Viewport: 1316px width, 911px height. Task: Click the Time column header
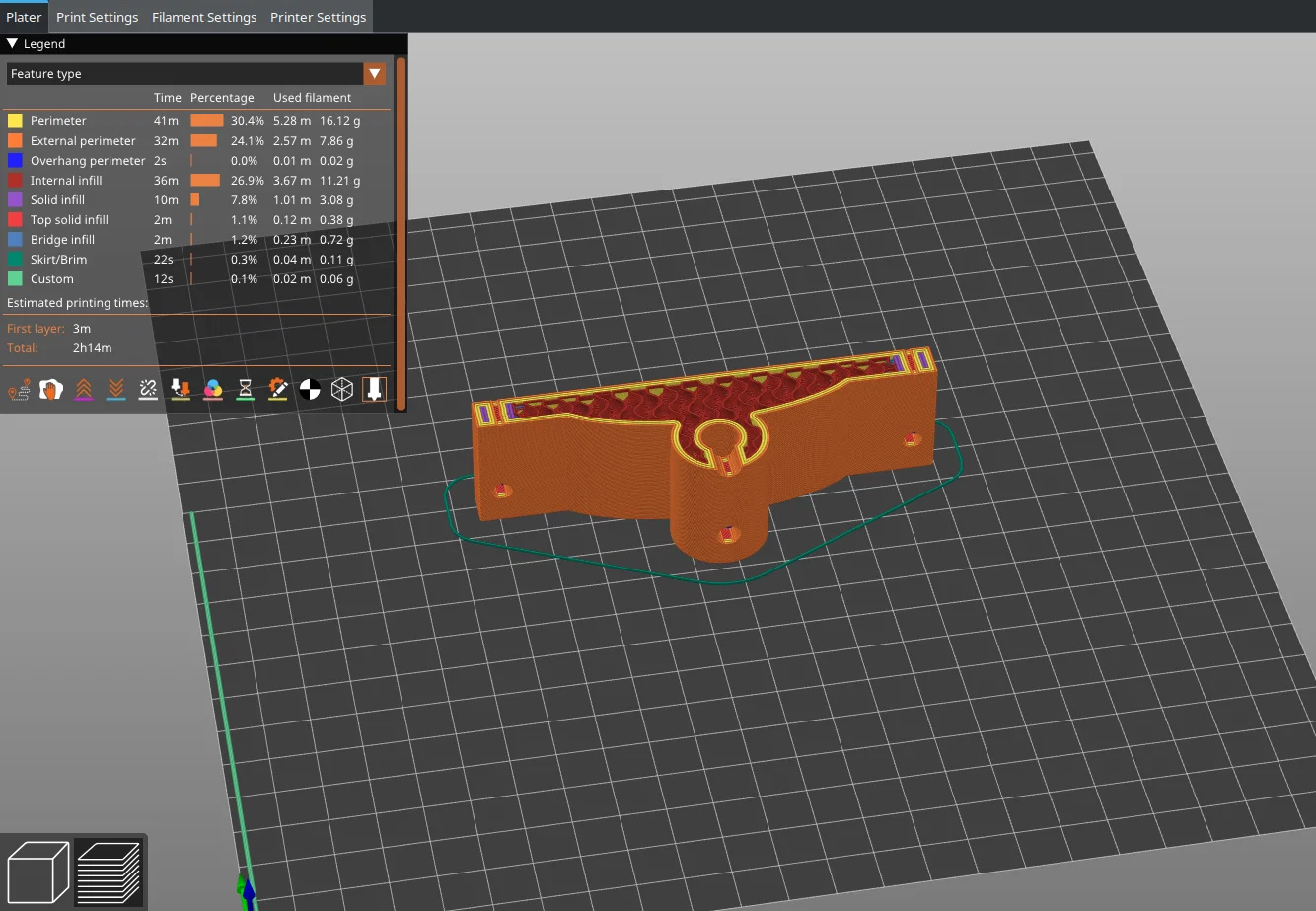coord(168,98)
